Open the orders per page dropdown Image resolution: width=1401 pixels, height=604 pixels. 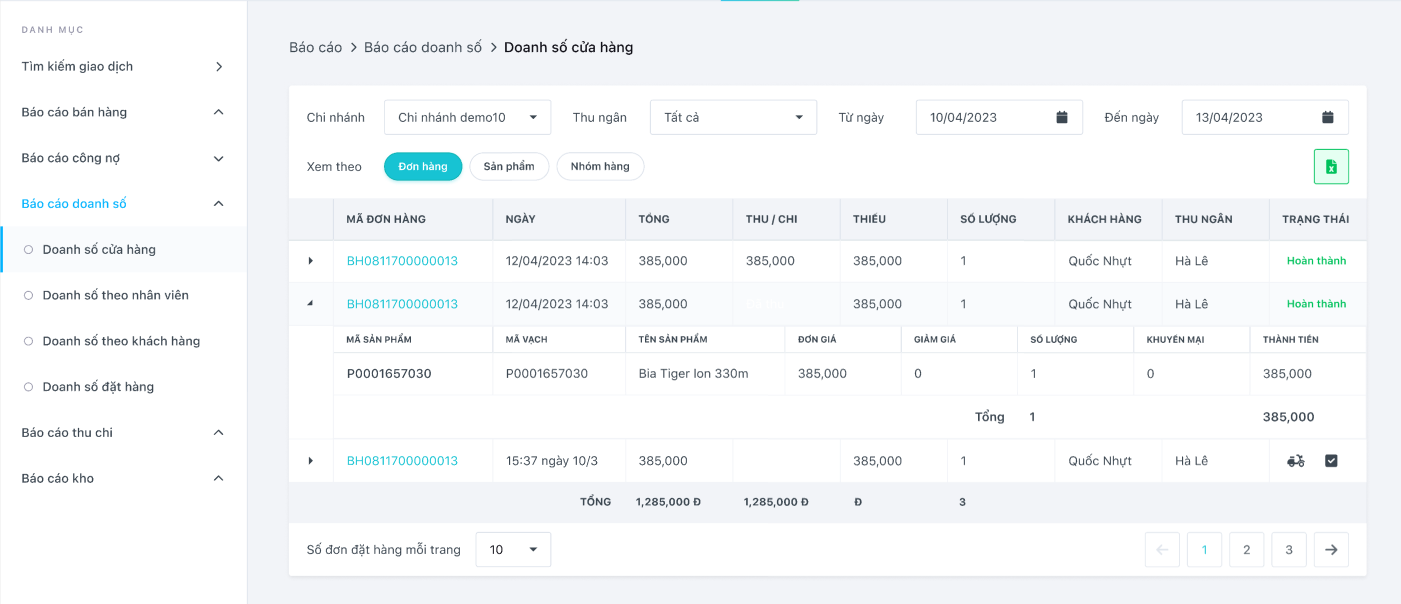pyautogui.click(x=513, y=549)
